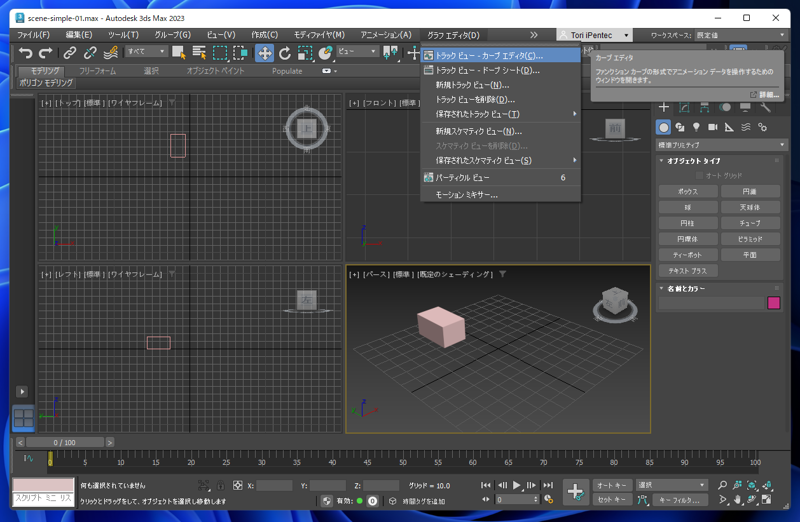Image resolution: width=800 pixels, height=522 pixels.
Task: Click the Select and Link chain icon
Action: (x=70, y=53)
